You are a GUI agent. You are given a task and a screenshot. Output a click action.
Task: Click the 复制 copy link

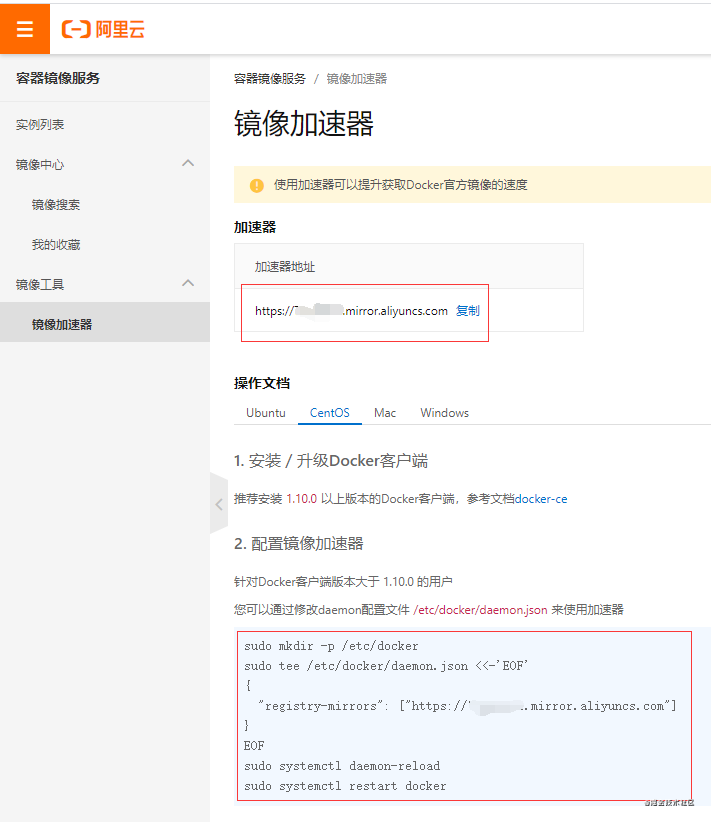(468, 311)
